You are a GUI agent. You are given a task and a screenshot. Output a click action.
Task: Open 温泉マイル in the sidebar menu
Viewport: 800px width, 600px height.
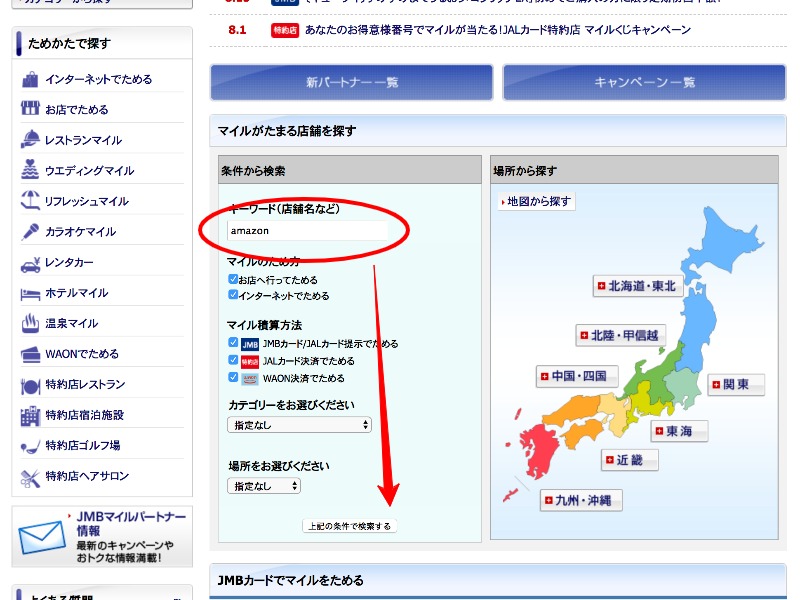pos(71,323)
